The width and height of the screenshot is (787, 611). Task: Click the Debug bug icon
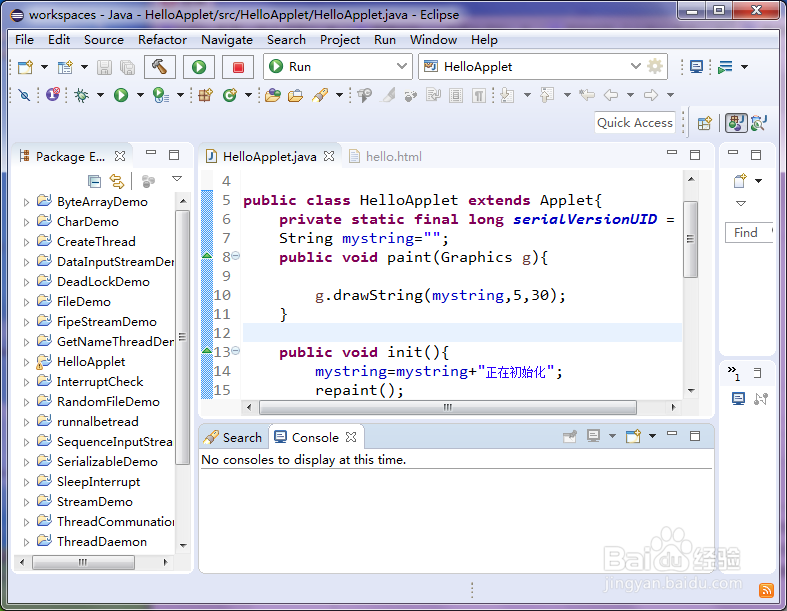click(x=81, y=95)
